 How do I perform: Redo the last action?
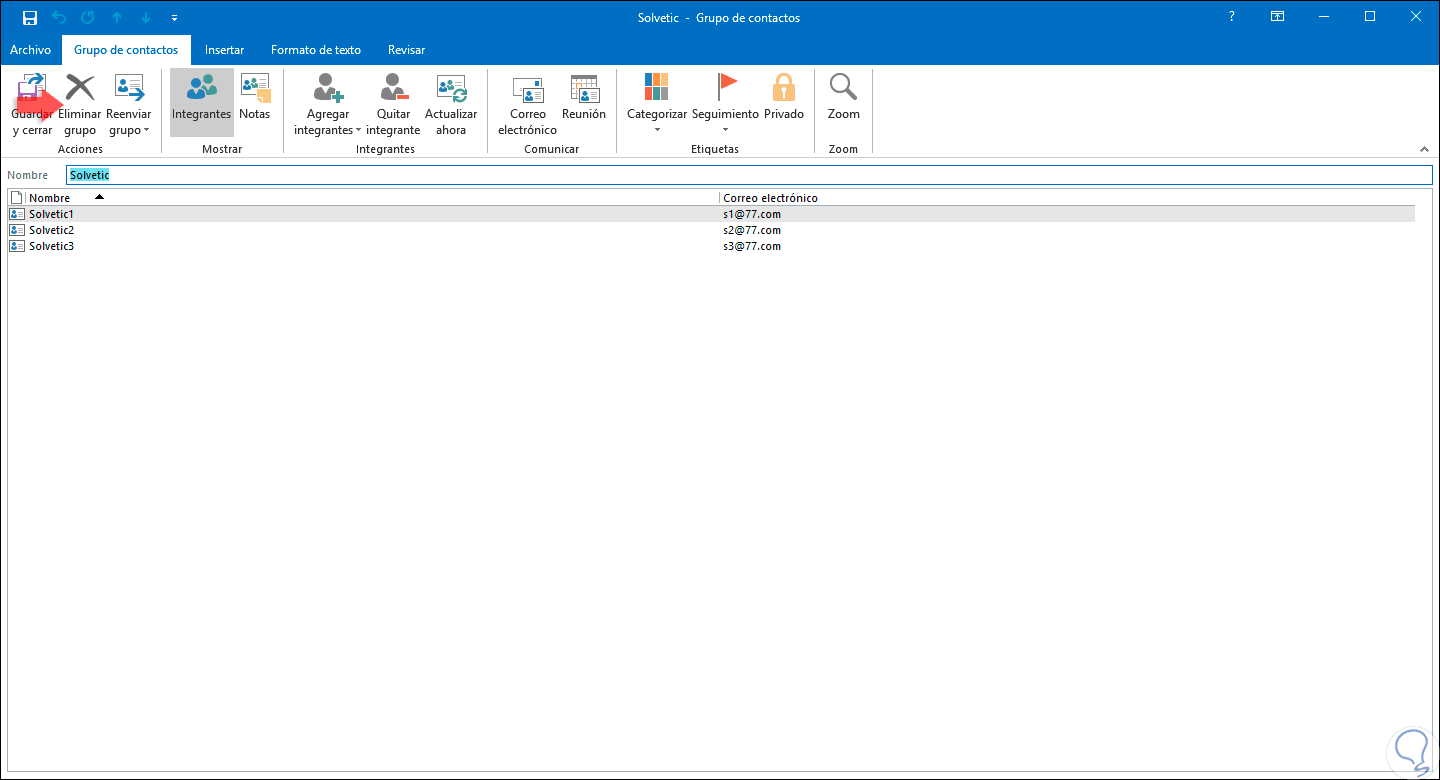pos(88,18)
